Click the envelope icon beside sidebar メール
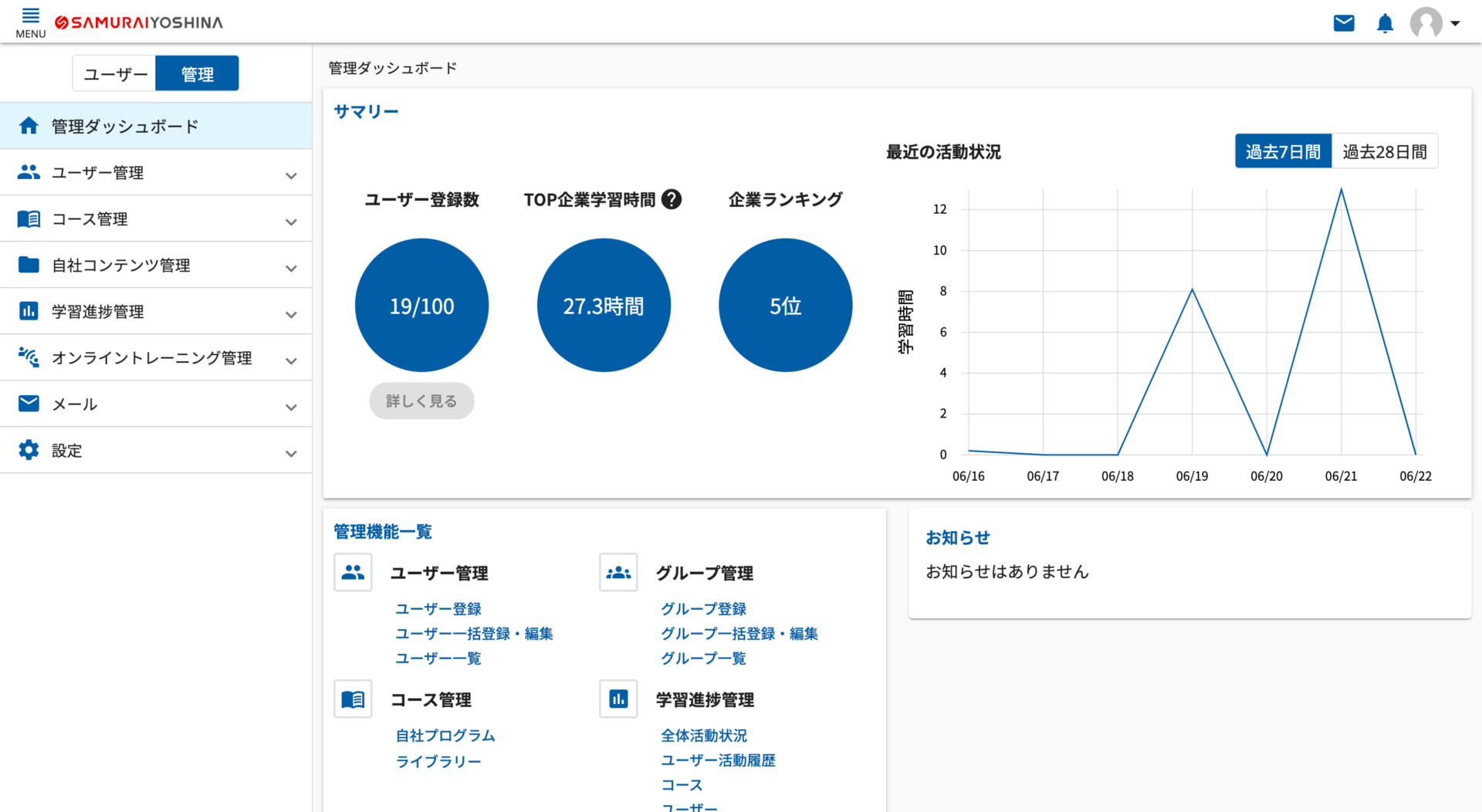This screenshot has width=1482, height=812. coord(29,404)
